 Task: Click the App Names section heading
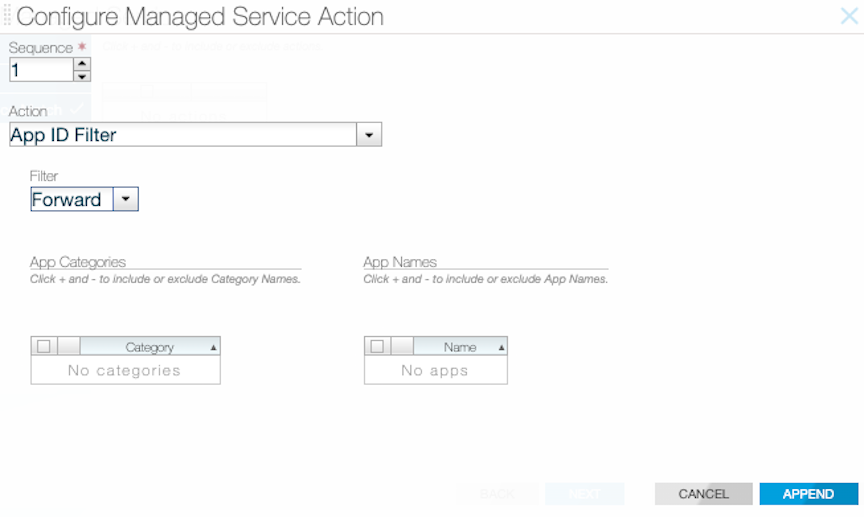[400, 262]
